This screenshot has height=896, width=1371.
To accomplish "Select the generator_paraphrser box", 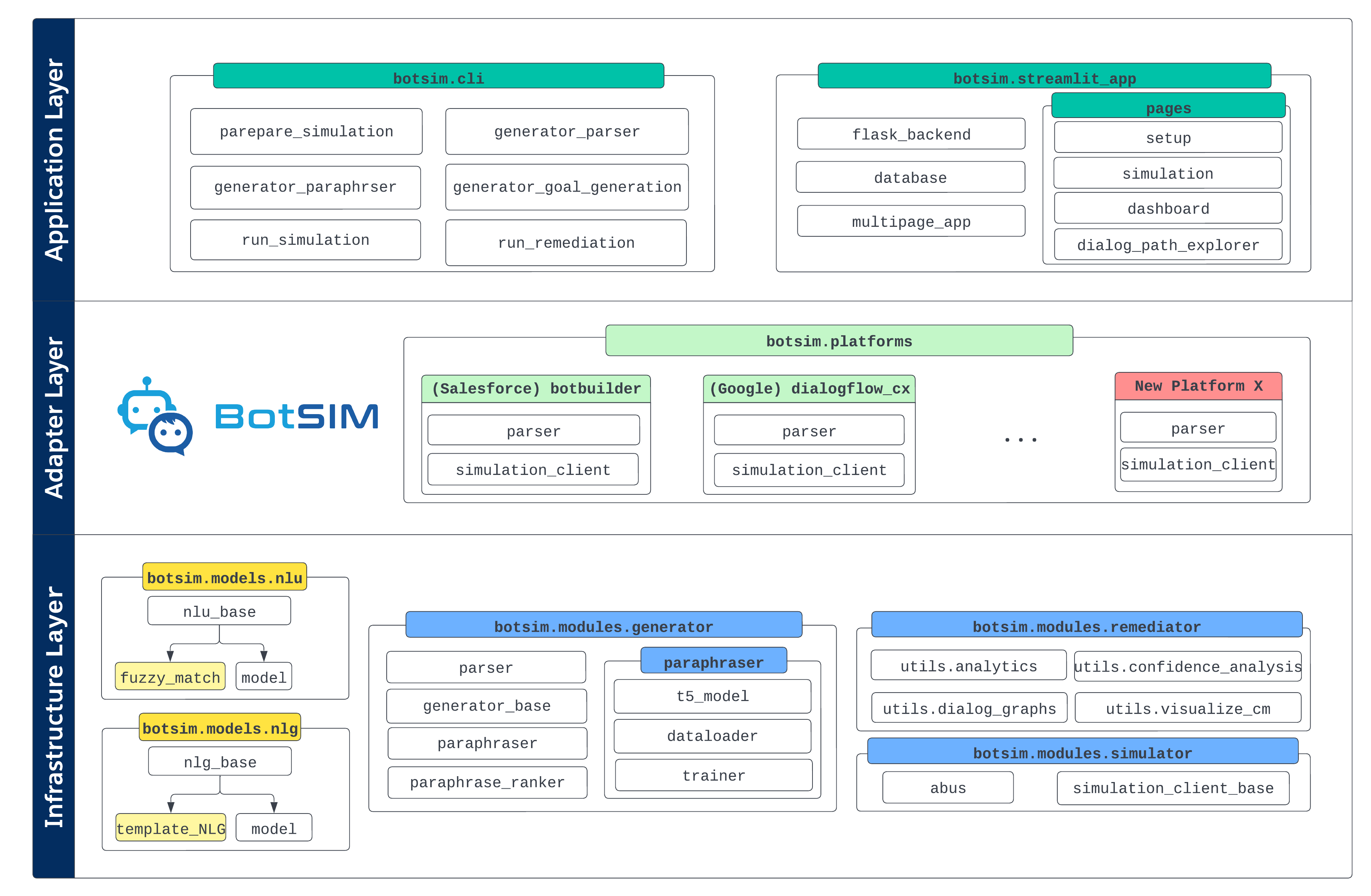I will pos(305,187).
